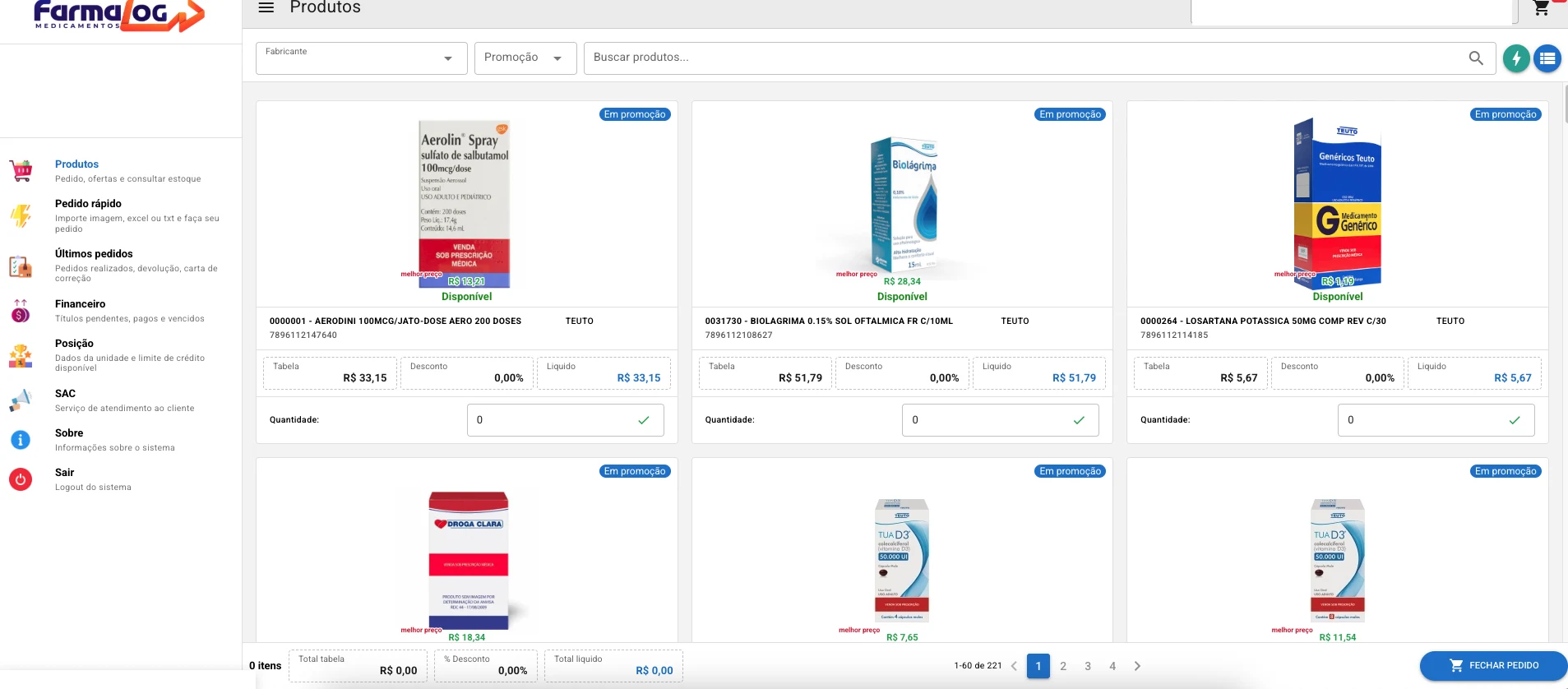The width and height of the screenshot is (1568, 689).
Task: Open the Fabricante dropdown
Action: [362, 58]
